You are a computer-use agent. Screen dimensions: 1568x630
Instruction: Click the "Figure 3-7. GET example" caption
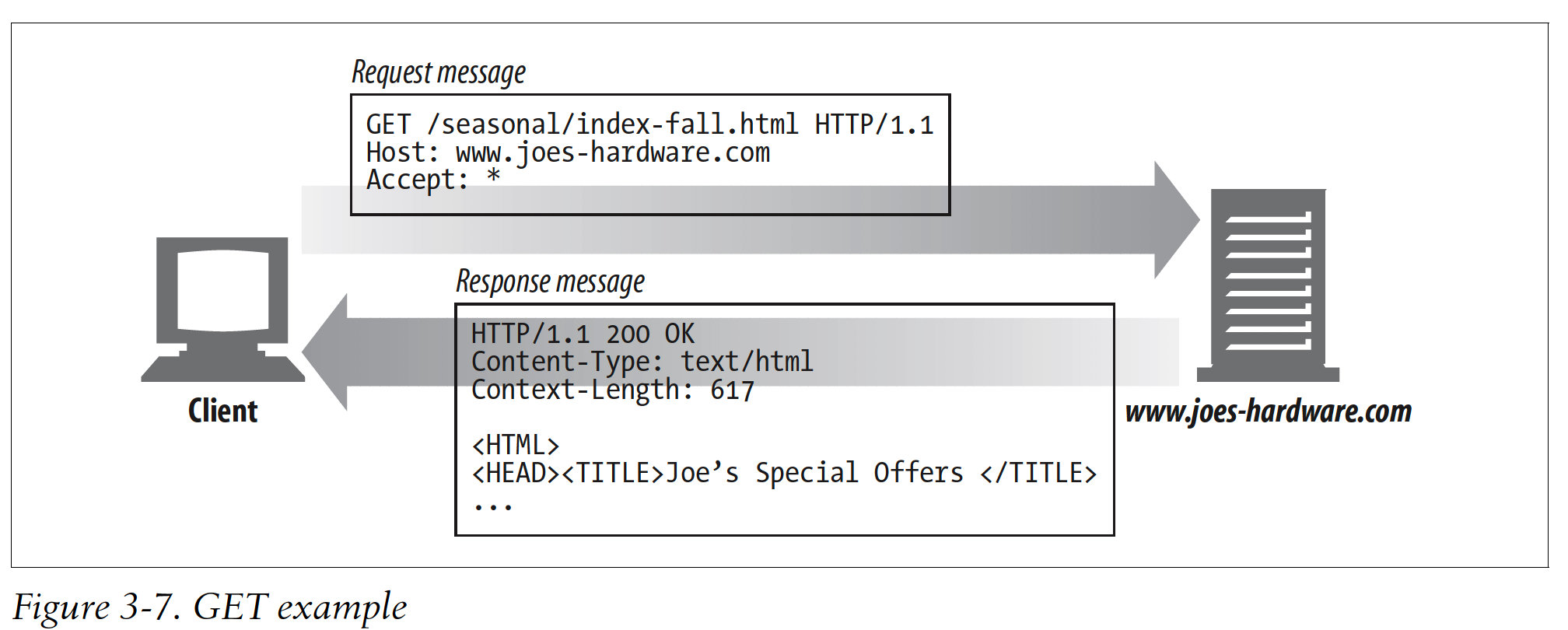point(210,607)
